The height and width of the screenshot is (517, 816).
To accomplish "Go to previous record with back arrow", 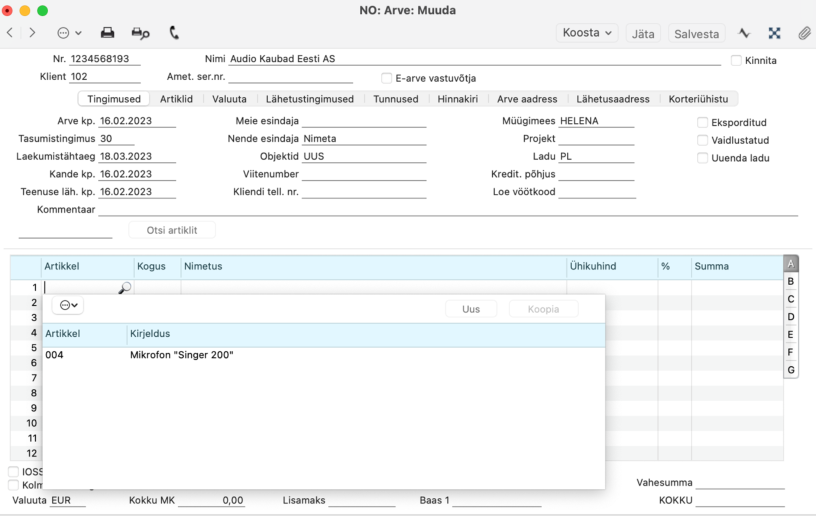I will click(10, 33).
